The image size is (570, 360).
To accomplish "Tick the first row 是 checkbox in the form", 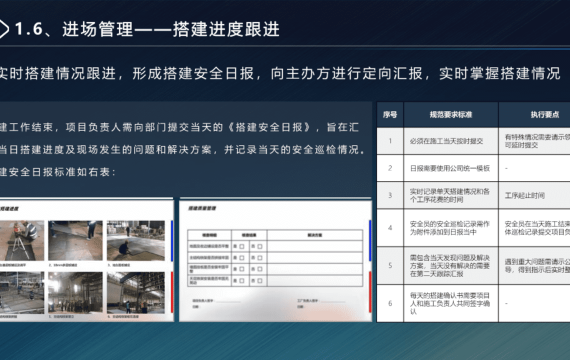I will (x=242, y=247).
